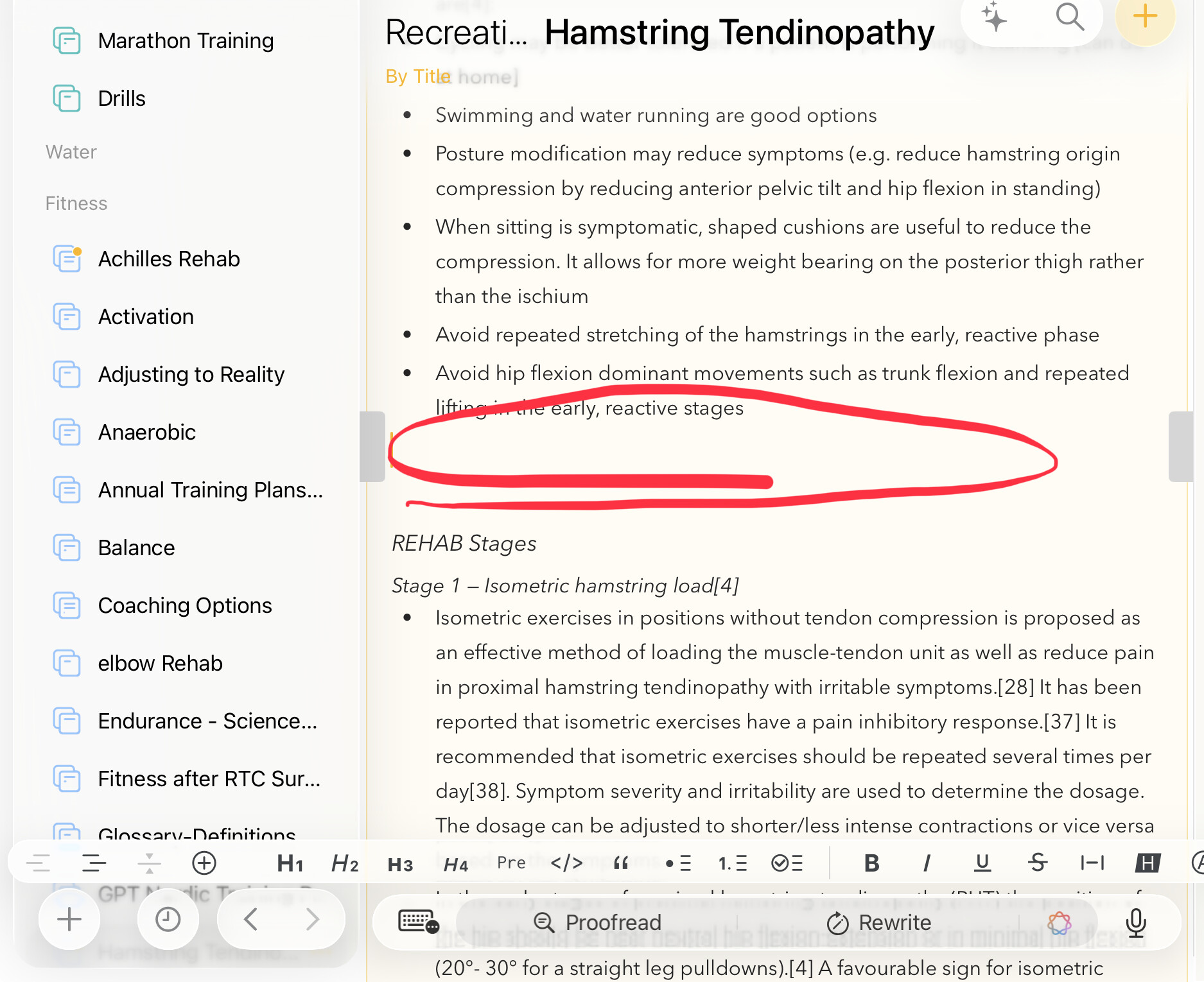Click the Proofread button

597,922
